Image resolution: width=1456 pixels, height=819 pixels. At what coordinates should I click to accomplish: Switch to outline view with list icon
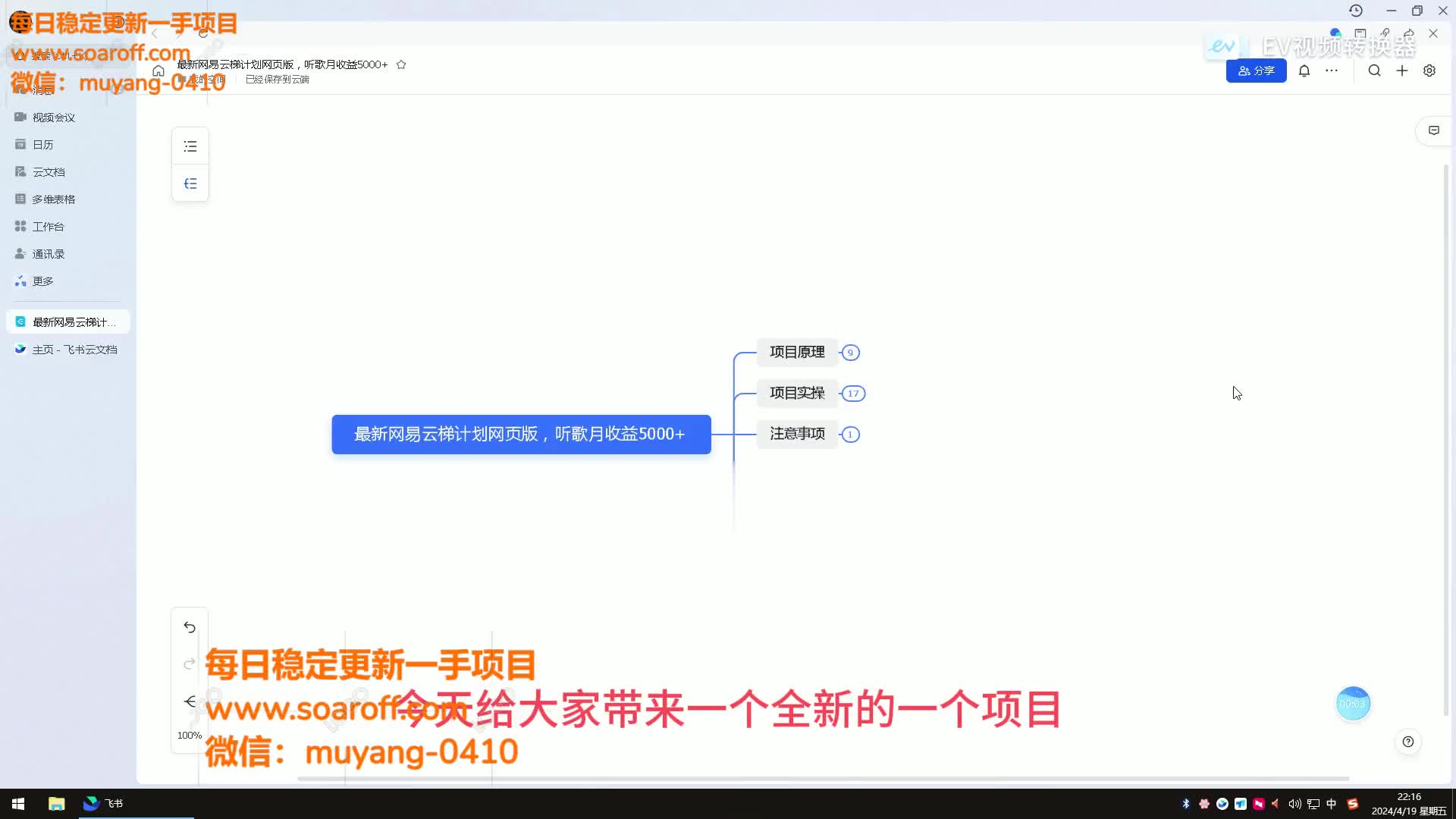pyautogui.click(x=190, y=146)
